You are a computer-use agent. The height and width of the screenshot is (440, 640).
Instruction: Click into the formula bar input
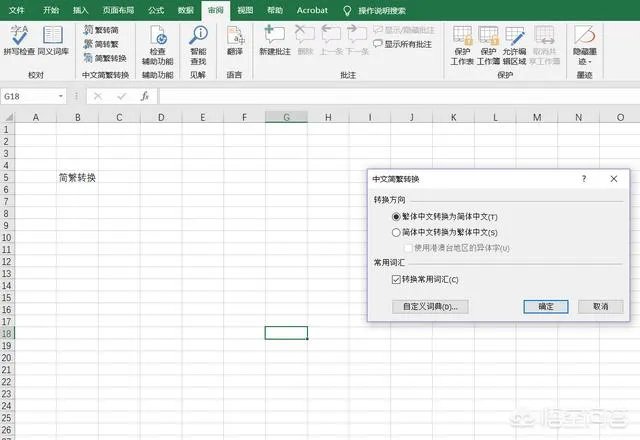(x=399, y=96)
